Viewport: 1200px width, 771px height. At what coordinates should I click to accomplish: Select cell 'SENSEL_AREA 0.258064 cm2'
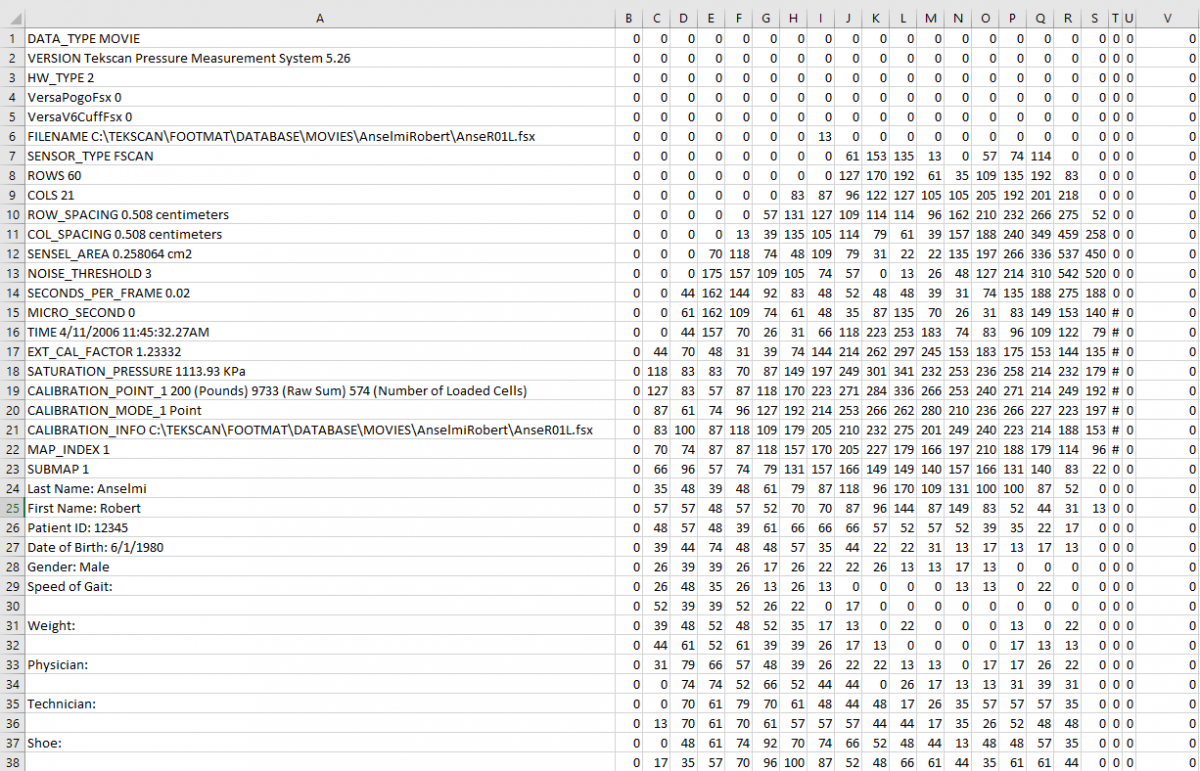(319, 253)
